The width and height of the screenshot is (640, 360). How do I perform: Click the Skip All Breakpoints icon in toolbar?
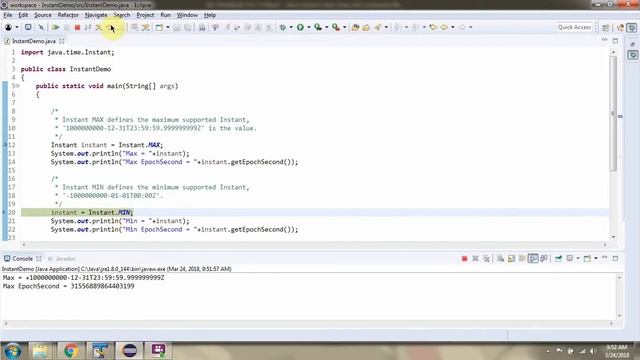(41, 27)
